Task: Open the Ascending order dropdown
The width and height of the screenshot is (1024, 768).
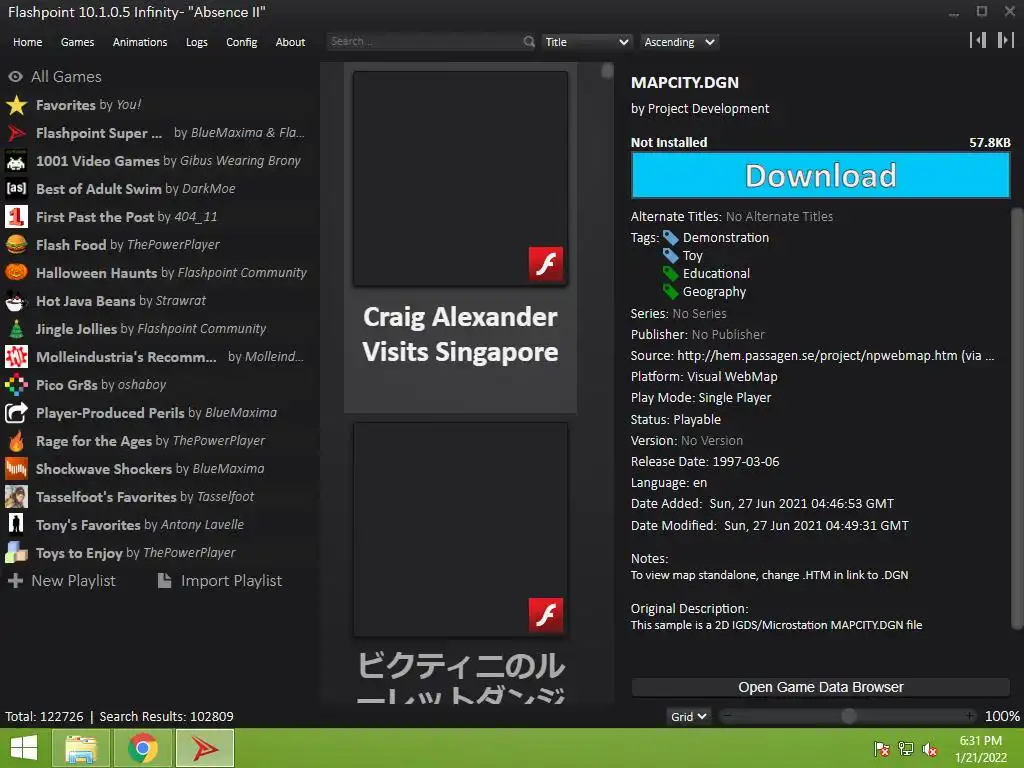Action: point(679,42)
